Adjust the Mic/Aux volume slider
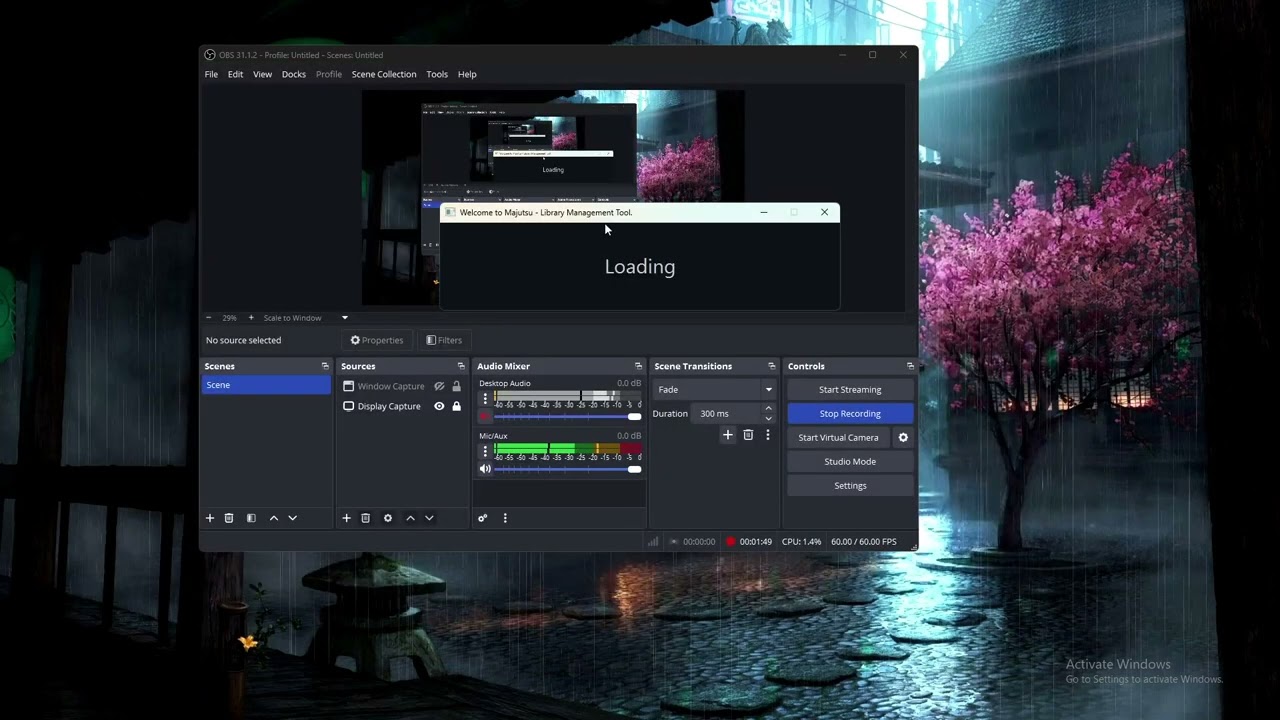This screenshot has height=720, width=1280. 634,469
